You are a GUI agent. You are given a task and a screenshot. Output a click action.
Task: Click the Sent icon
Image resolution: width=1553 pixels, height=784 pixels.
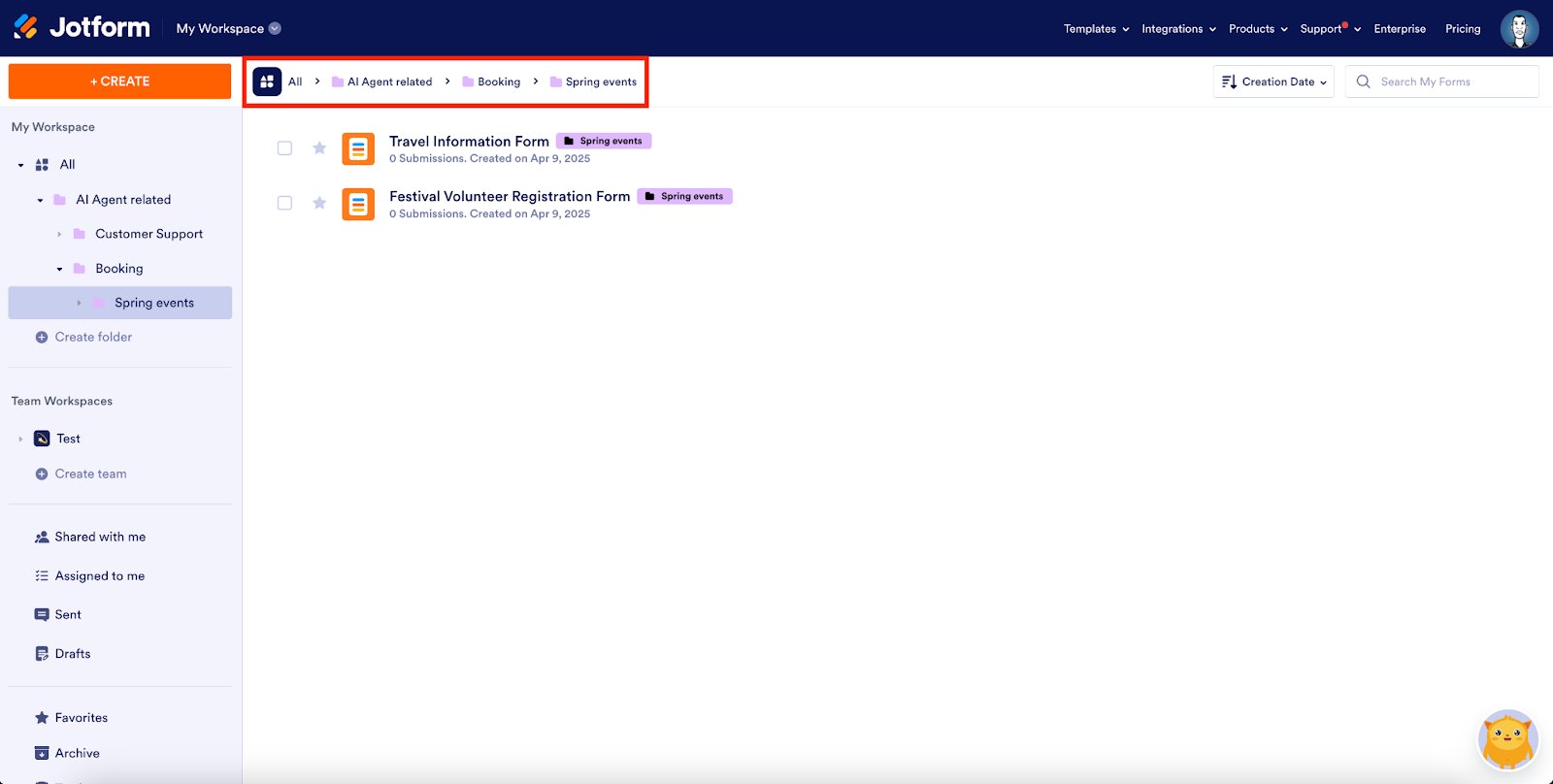click(x=42, y=615)
